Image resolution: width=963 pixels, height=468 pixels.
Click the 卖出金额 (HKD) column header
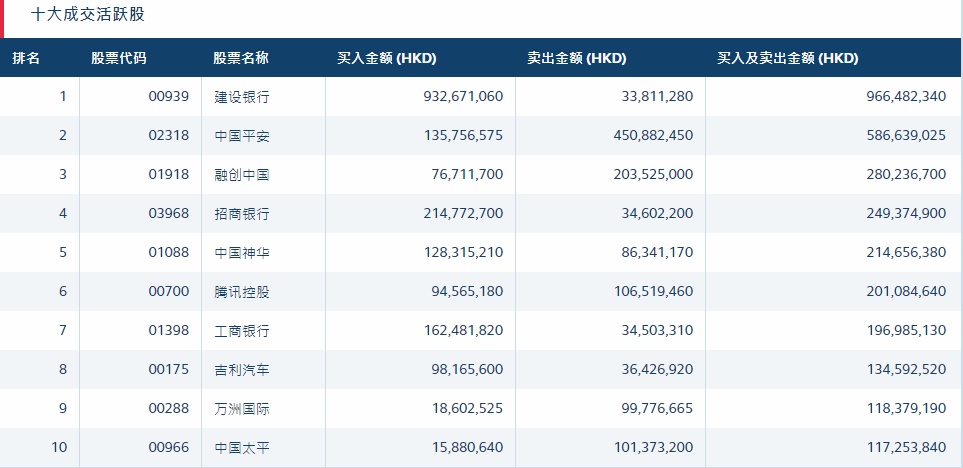tap(577, 58)
